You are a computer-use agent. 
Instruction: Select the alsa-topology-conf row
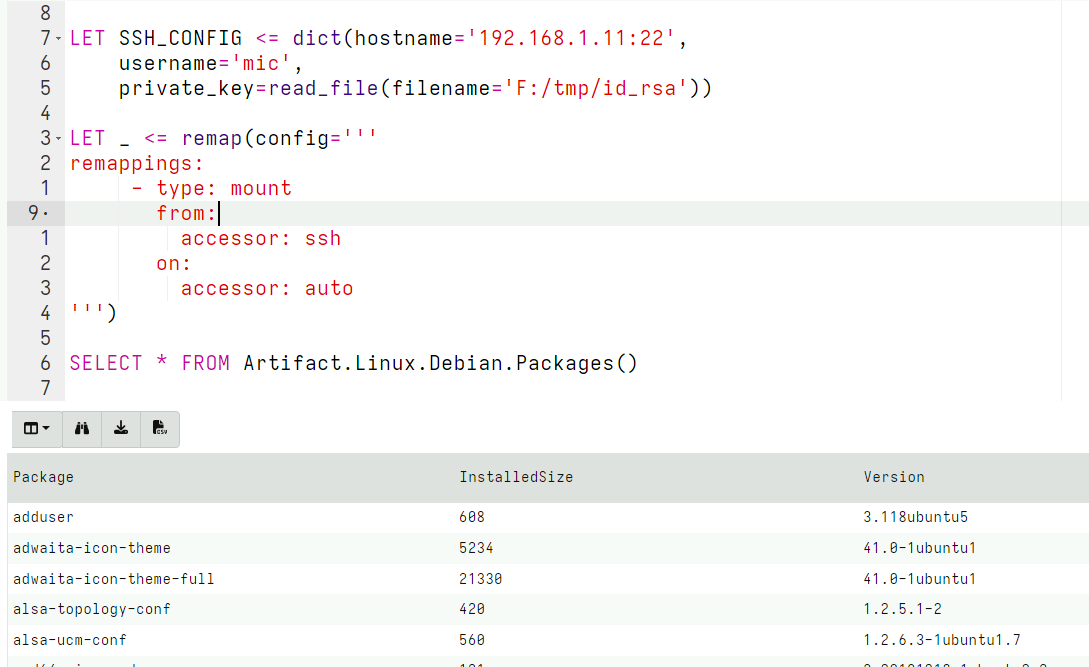[x=300, y=609]
